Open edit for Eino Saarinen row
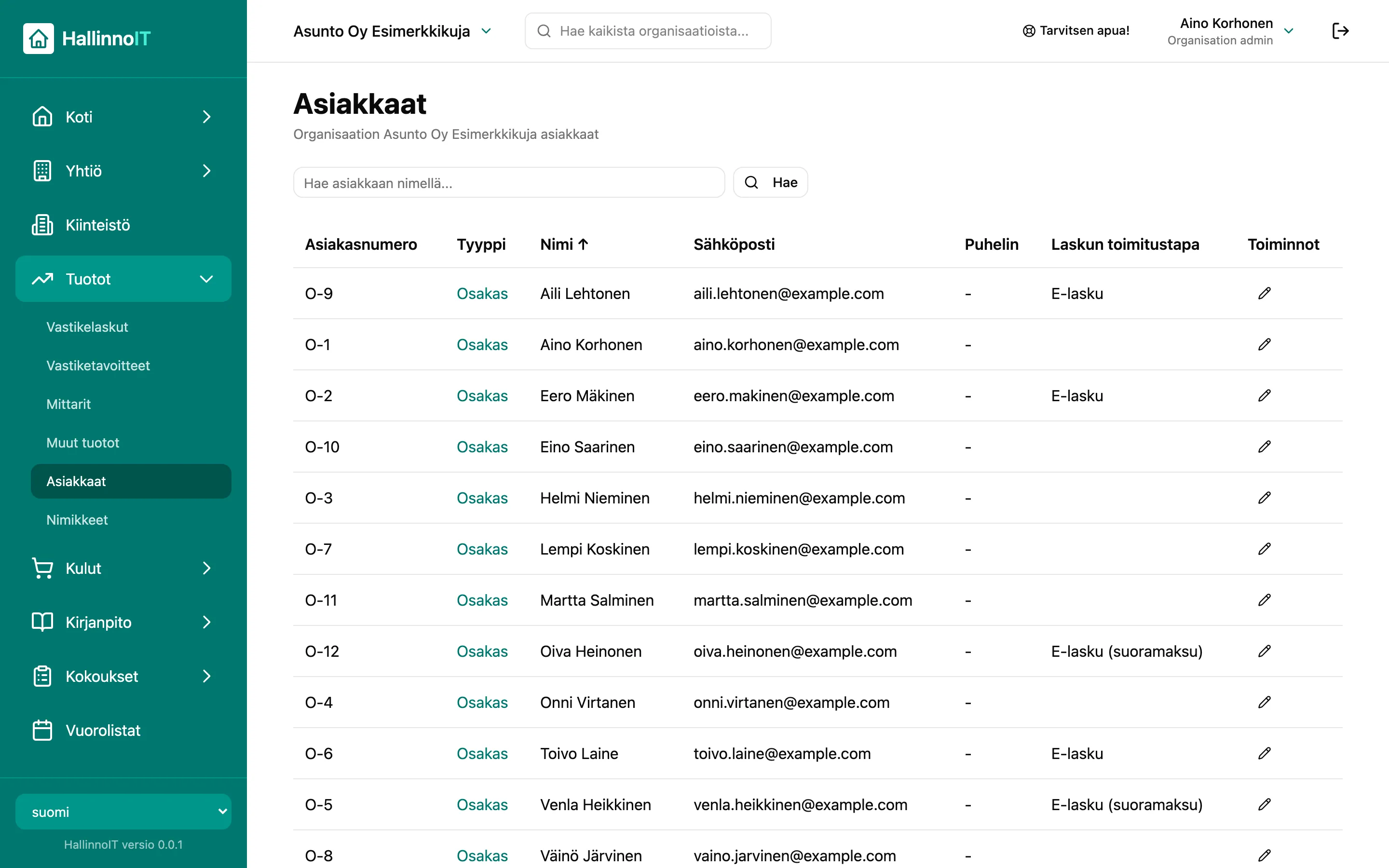 (1264, 447)
